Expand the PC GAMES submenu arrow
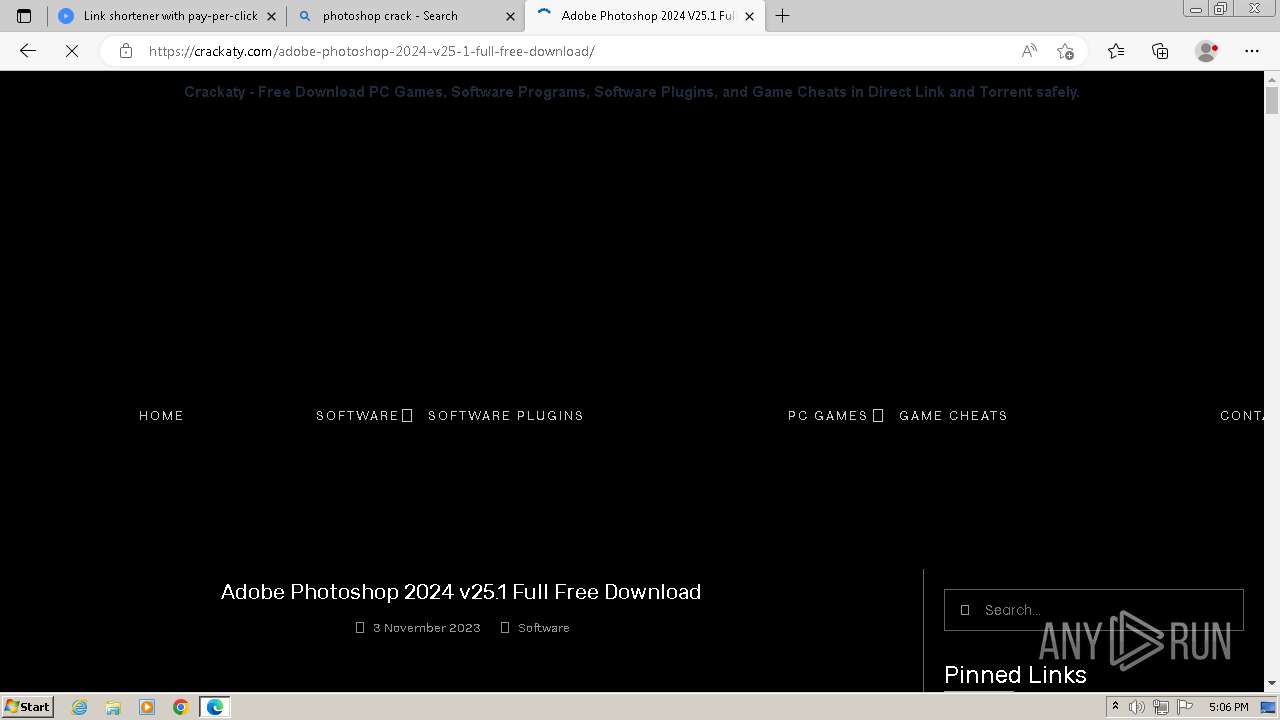The width and height of the screenshot is (1280, 720). 878,415
